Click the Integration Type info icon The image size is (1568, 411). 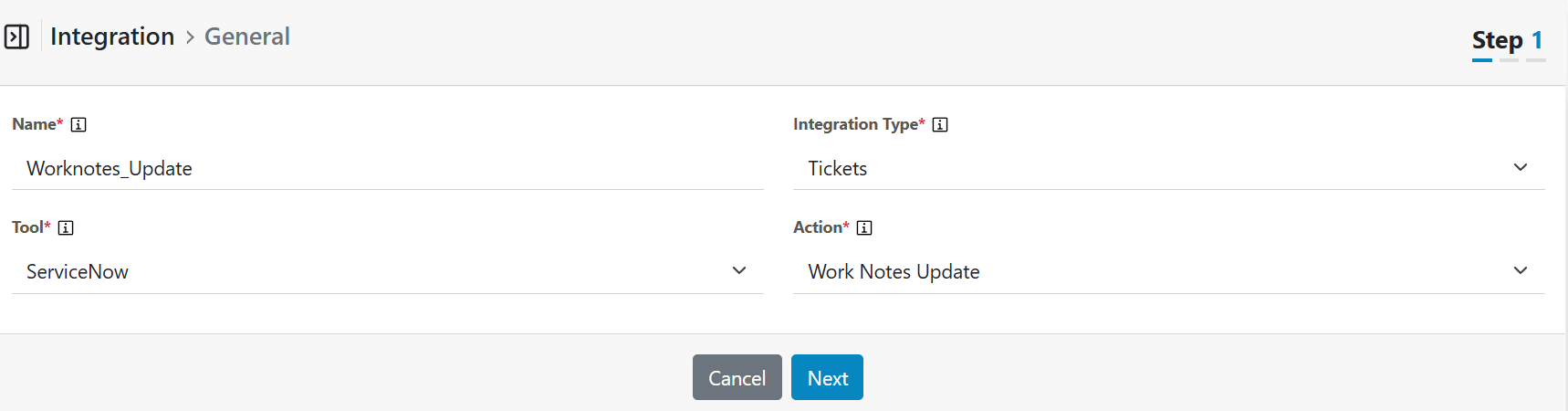click(940, 125)
